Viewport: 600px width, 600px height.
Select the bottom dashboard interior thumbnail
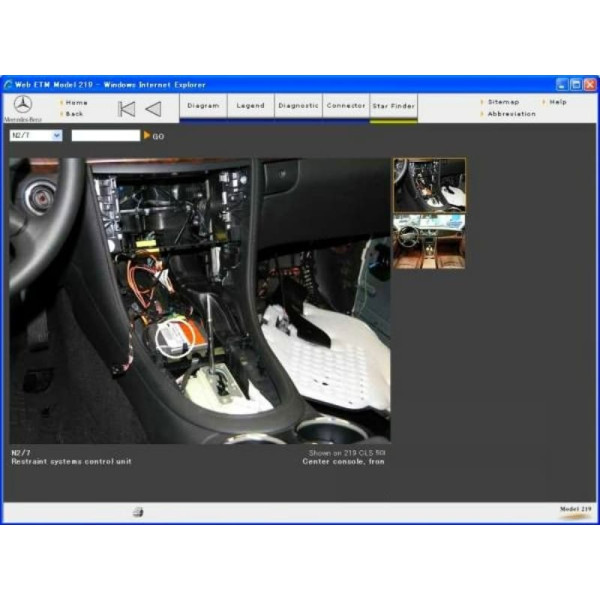tap(429, 241)
